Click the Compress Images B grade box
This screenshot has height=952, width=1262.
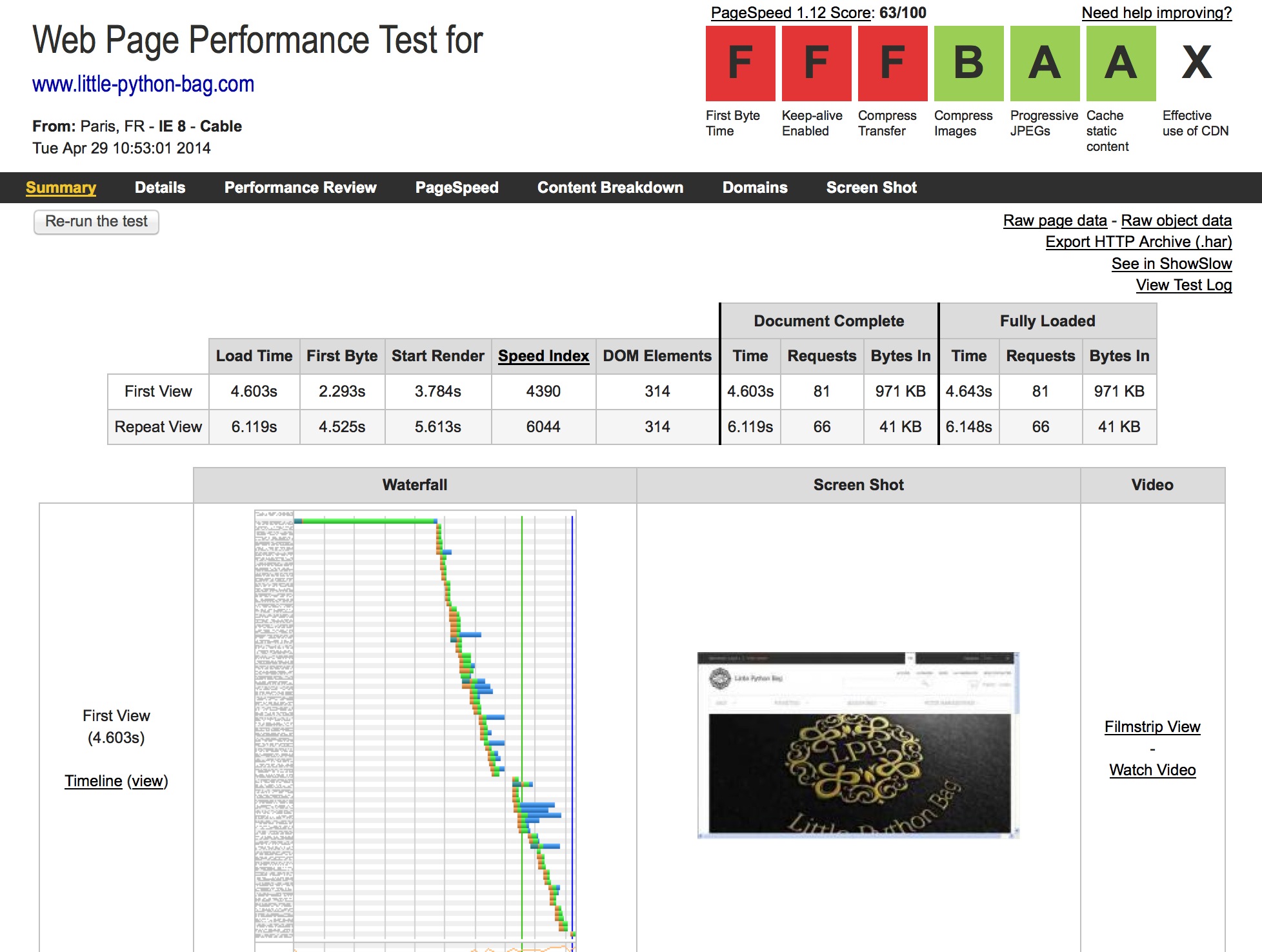pyautogui.click(x=968, y=63)
